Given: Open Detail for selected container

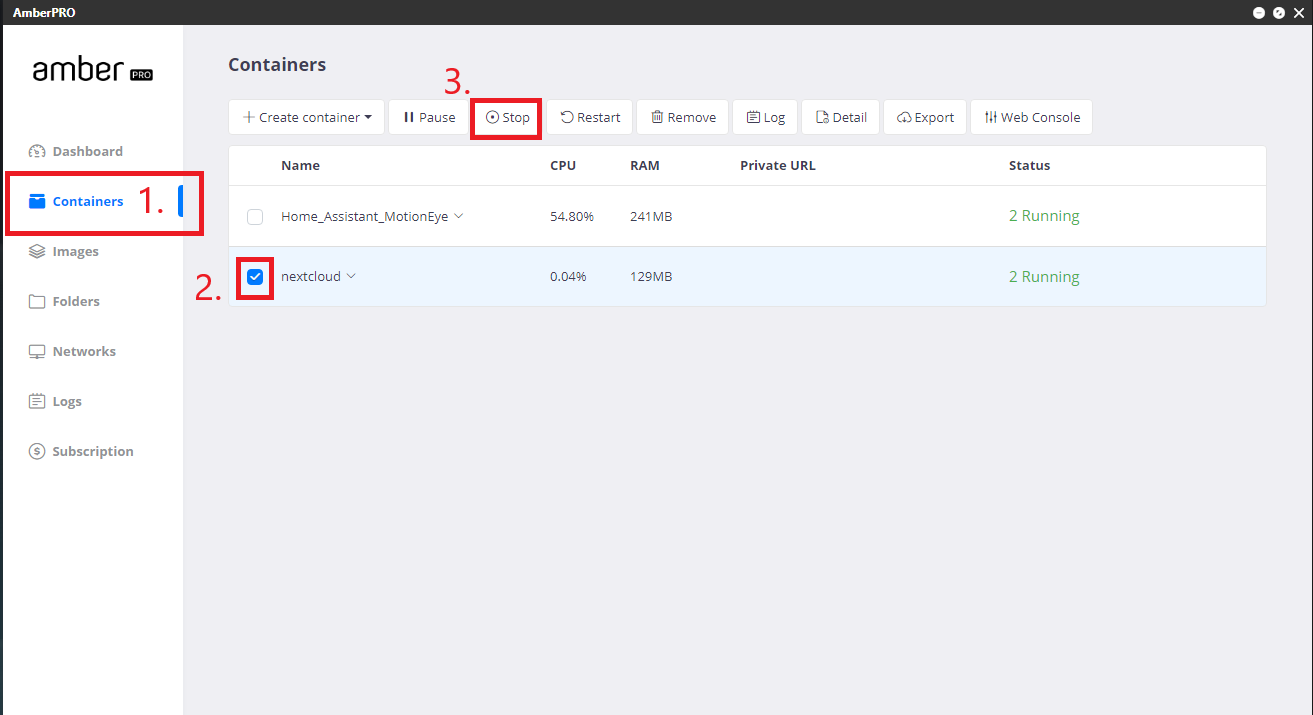Looking at the screenshot, I should 841,117.
